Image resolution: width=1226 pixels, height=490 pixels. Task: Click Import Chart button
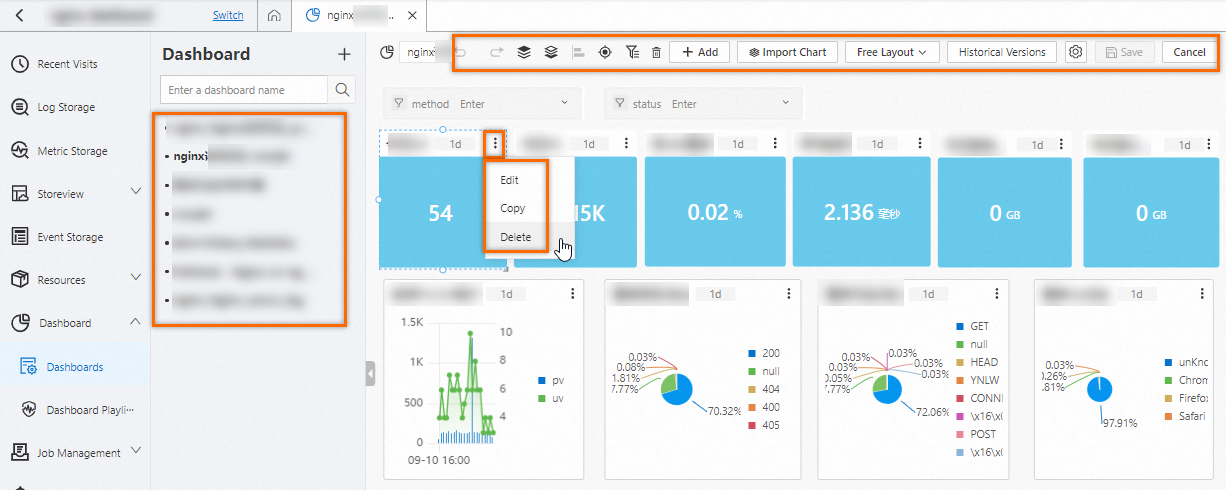point(788,52)
